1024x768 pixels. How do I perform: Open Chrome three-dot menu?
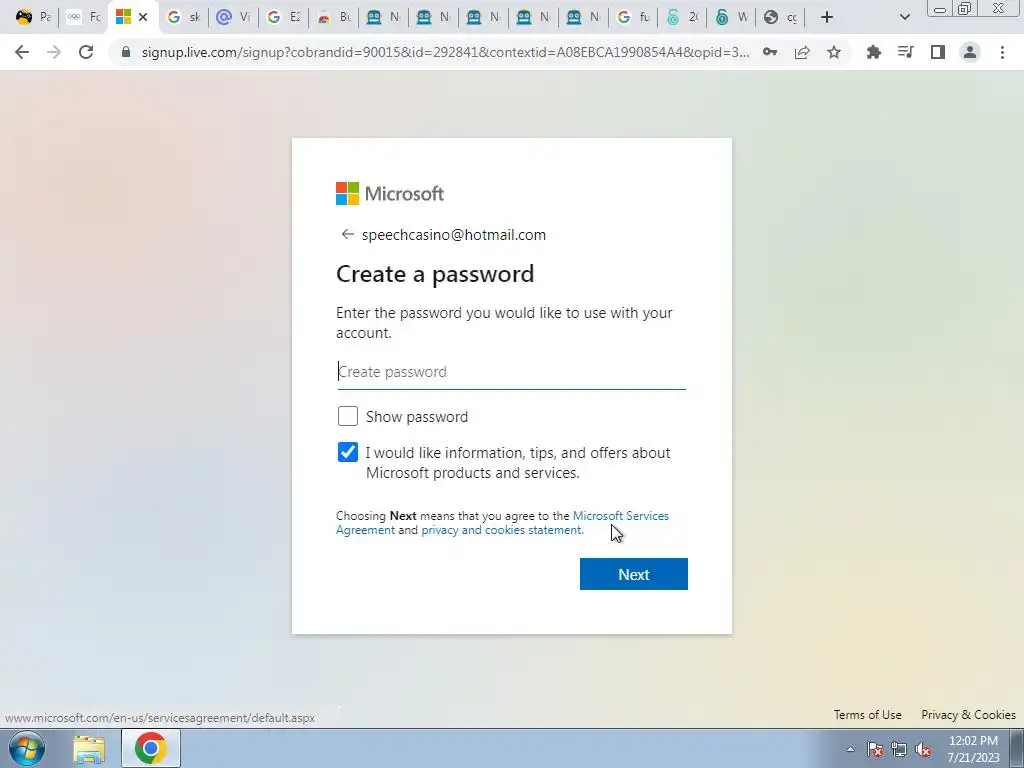tap(1002, 52)
